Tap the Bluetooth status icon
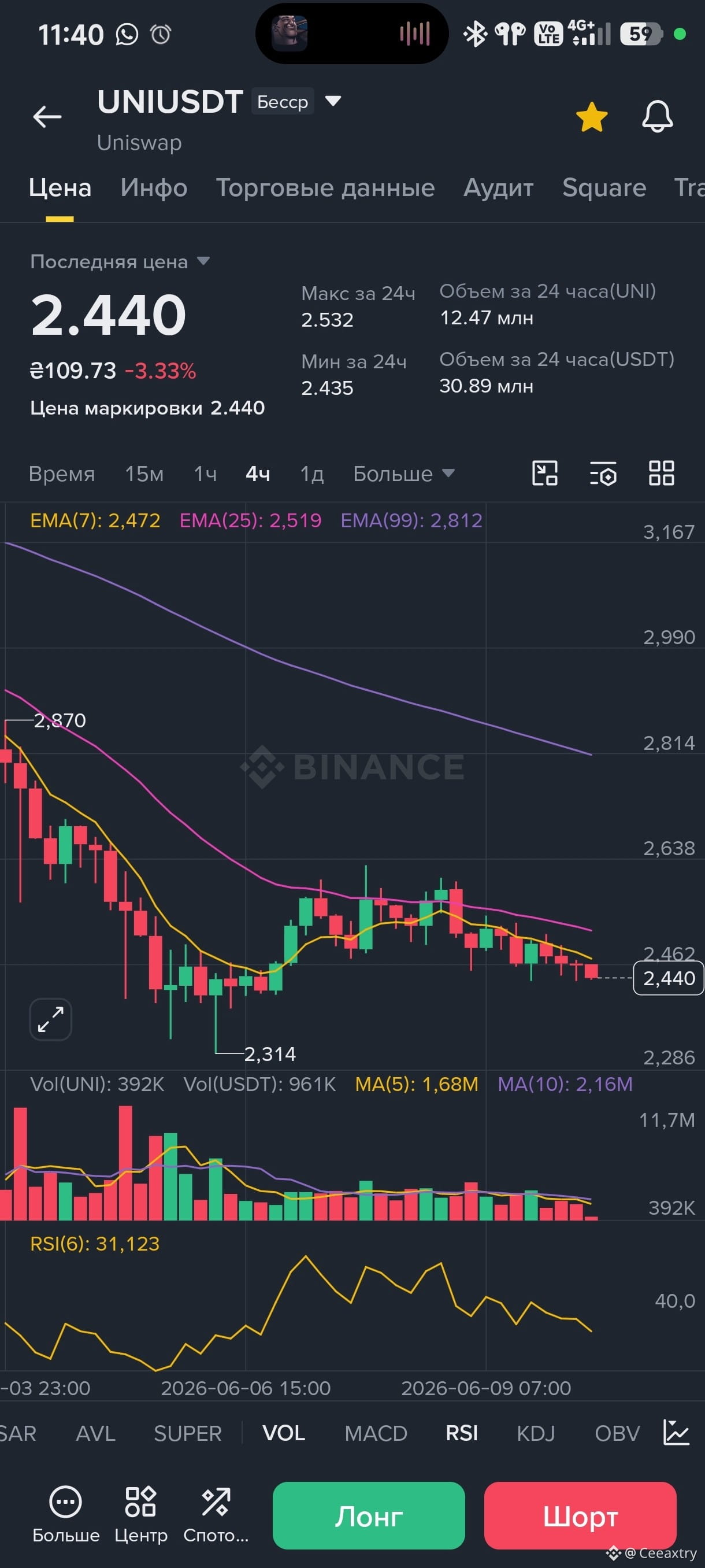Screen dimensions: 705x1568 click(475, 34)
